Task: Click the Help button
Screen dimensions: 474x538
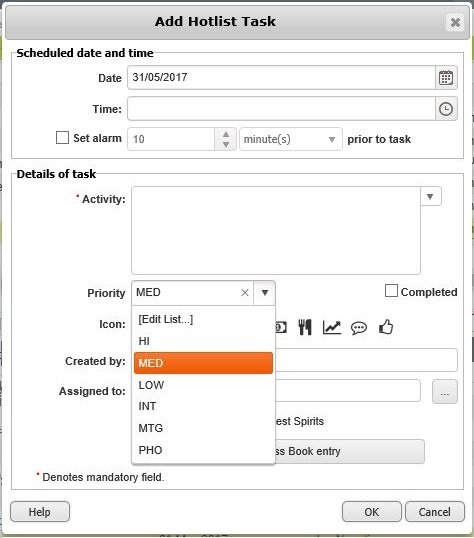Action: click(40, 512)
